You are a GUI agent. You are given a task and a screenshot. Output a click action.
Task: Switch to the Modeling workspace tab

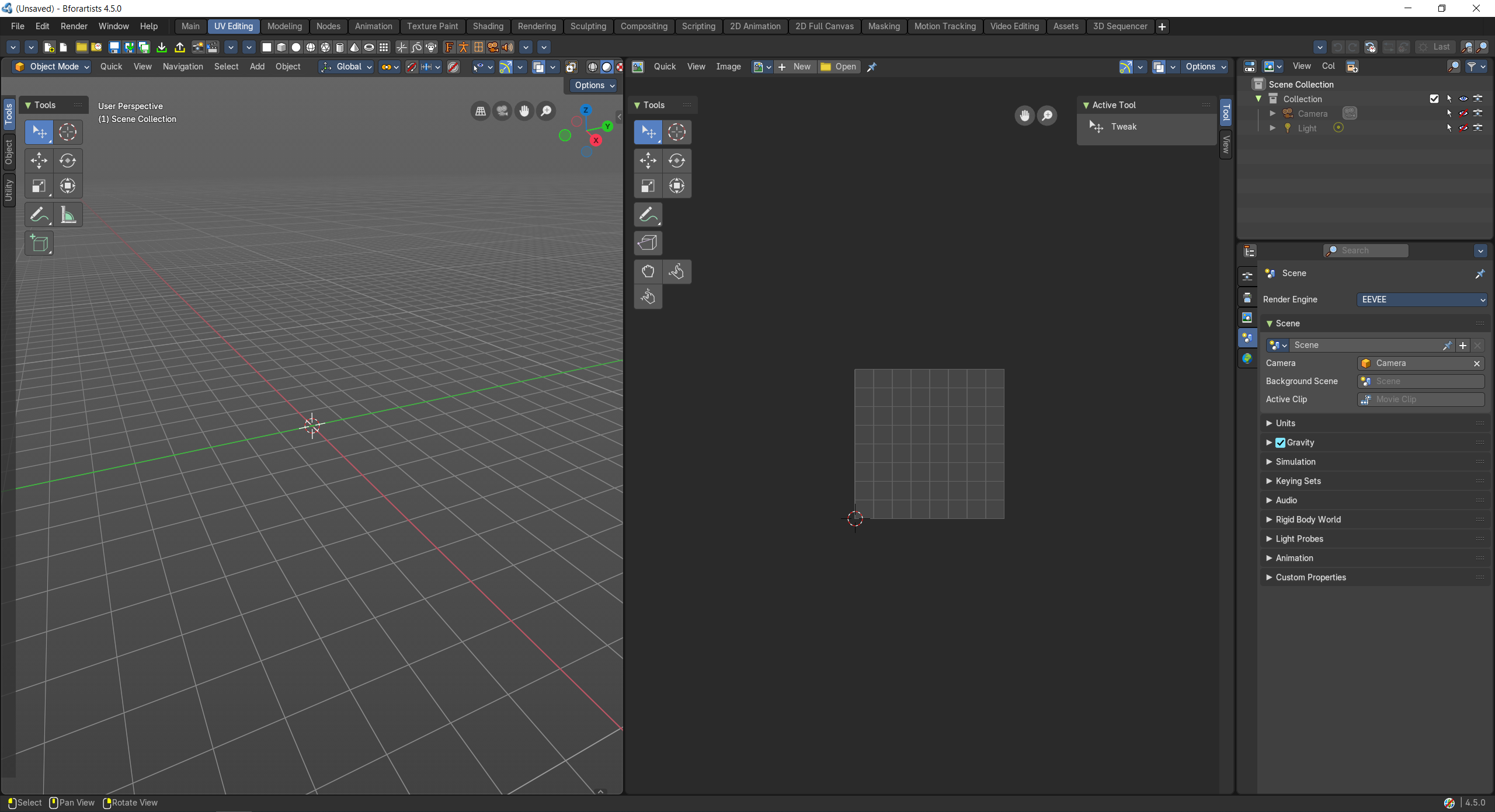[x=284, y=26]
